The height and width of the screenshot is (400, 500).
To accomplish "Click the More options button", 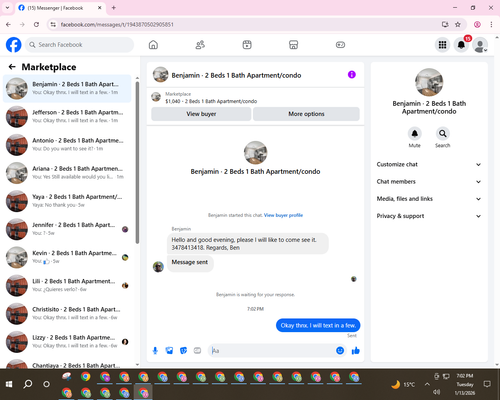I will tap(306, 114).
